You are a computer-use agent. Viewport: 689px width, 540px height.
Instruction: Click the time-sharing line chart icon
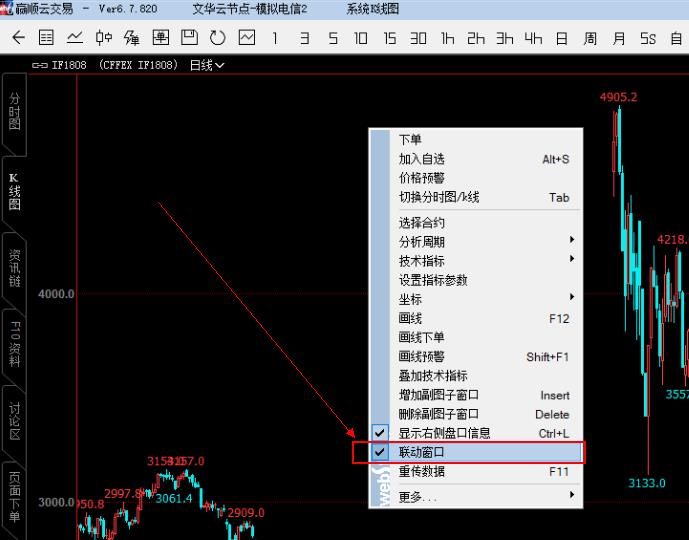point(75,38)
